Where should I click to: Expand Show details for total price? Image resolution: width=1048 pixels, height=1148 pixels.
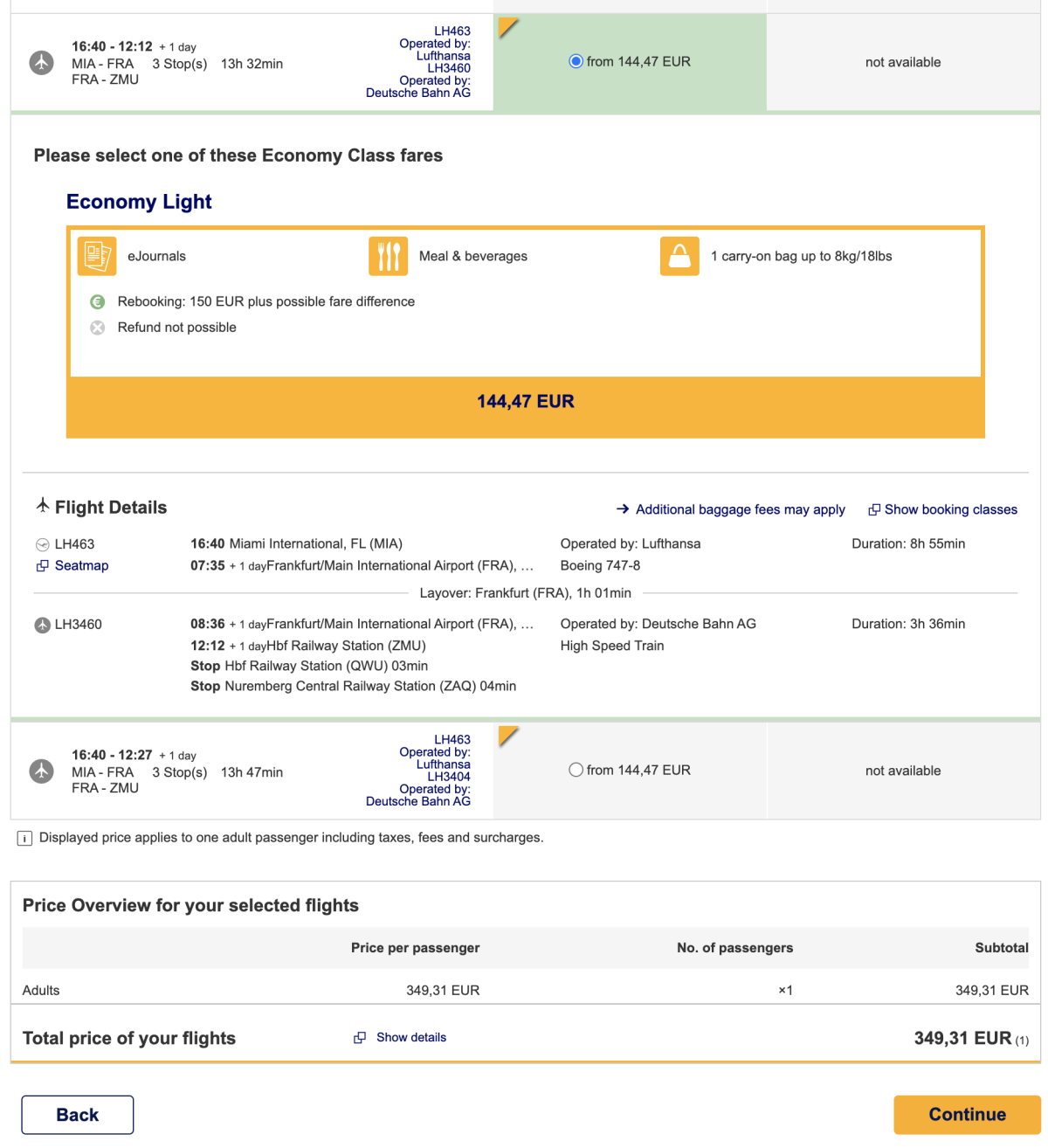[x=410, y=1037]
